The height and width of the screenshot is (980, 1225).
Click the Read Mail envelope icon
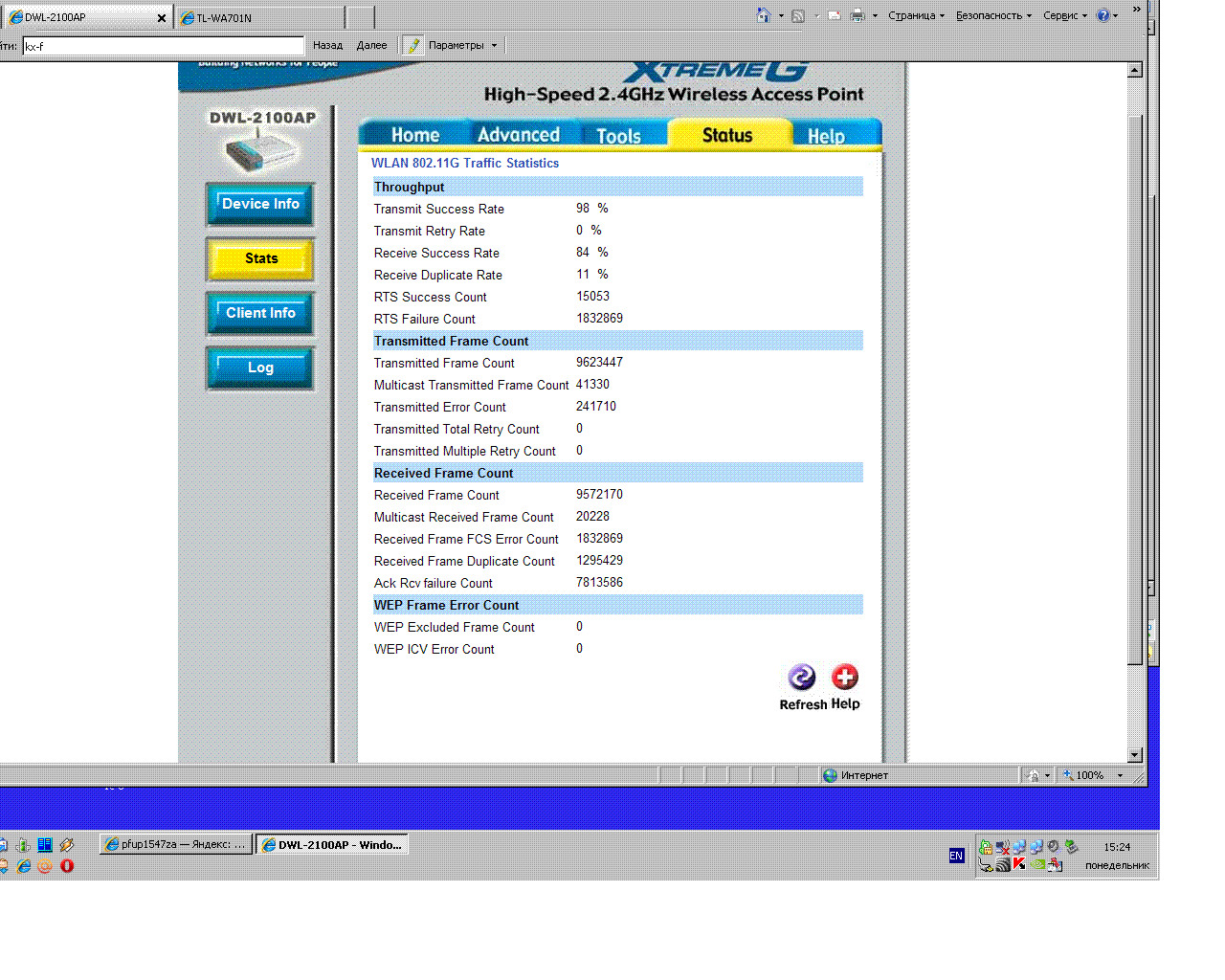point(835,15)
